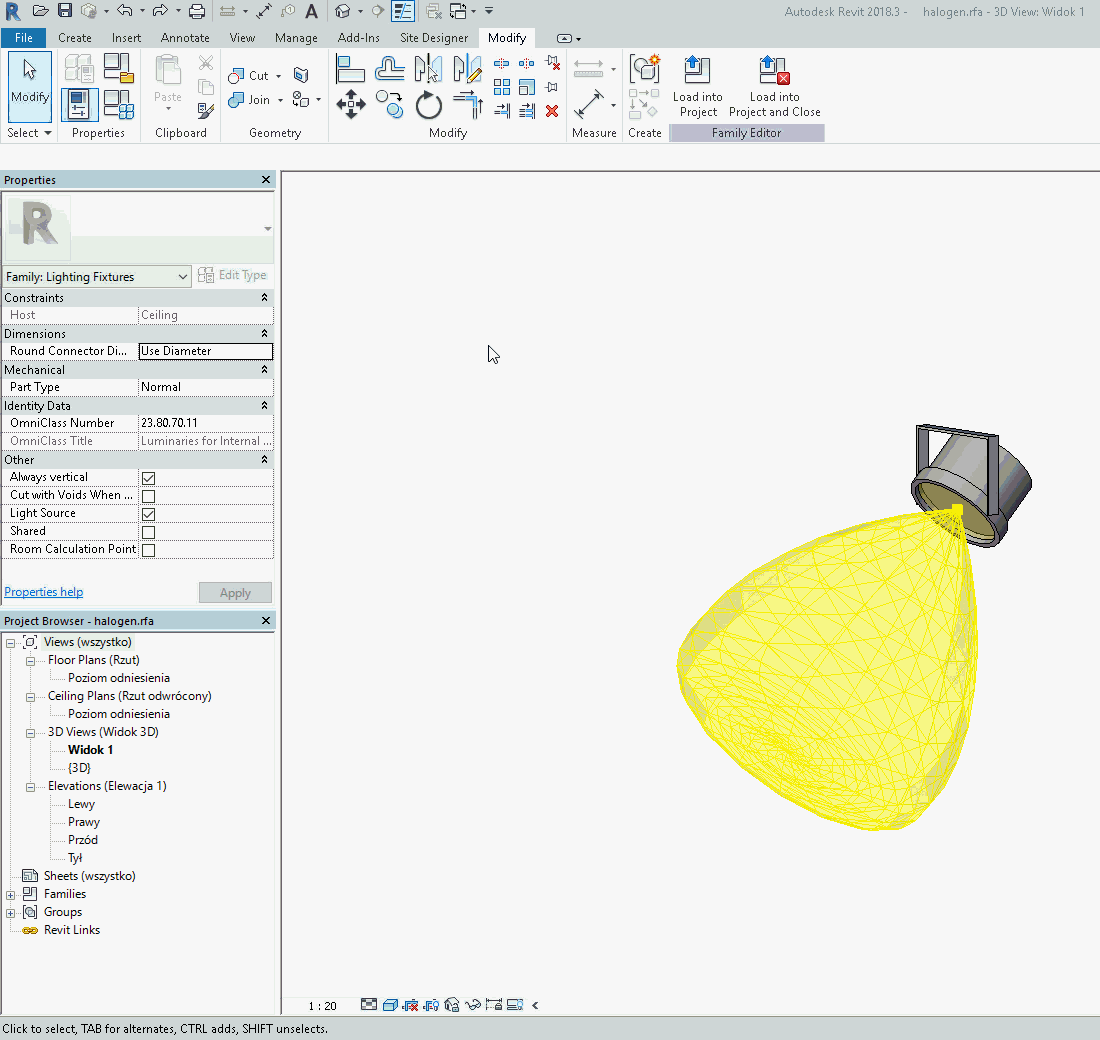Disable the Light Source checkbox

tap(148, 514)
